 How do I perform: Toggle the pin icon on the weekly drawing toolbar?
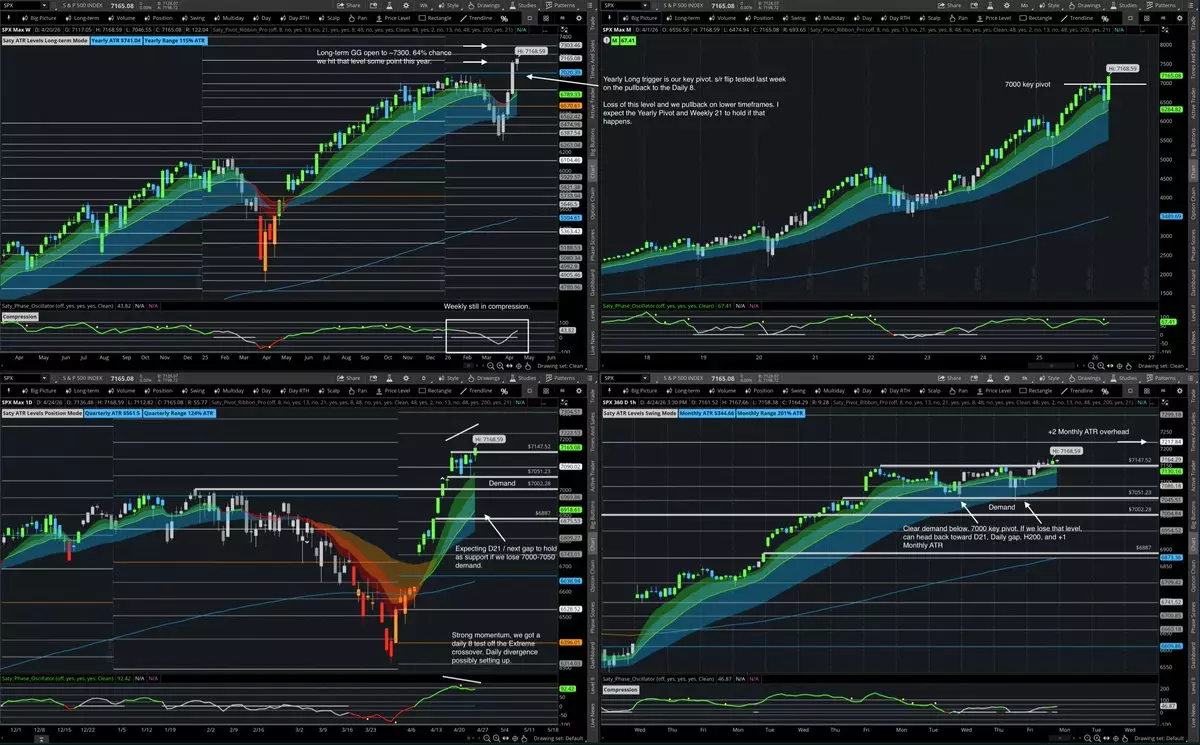pos(6,18)
